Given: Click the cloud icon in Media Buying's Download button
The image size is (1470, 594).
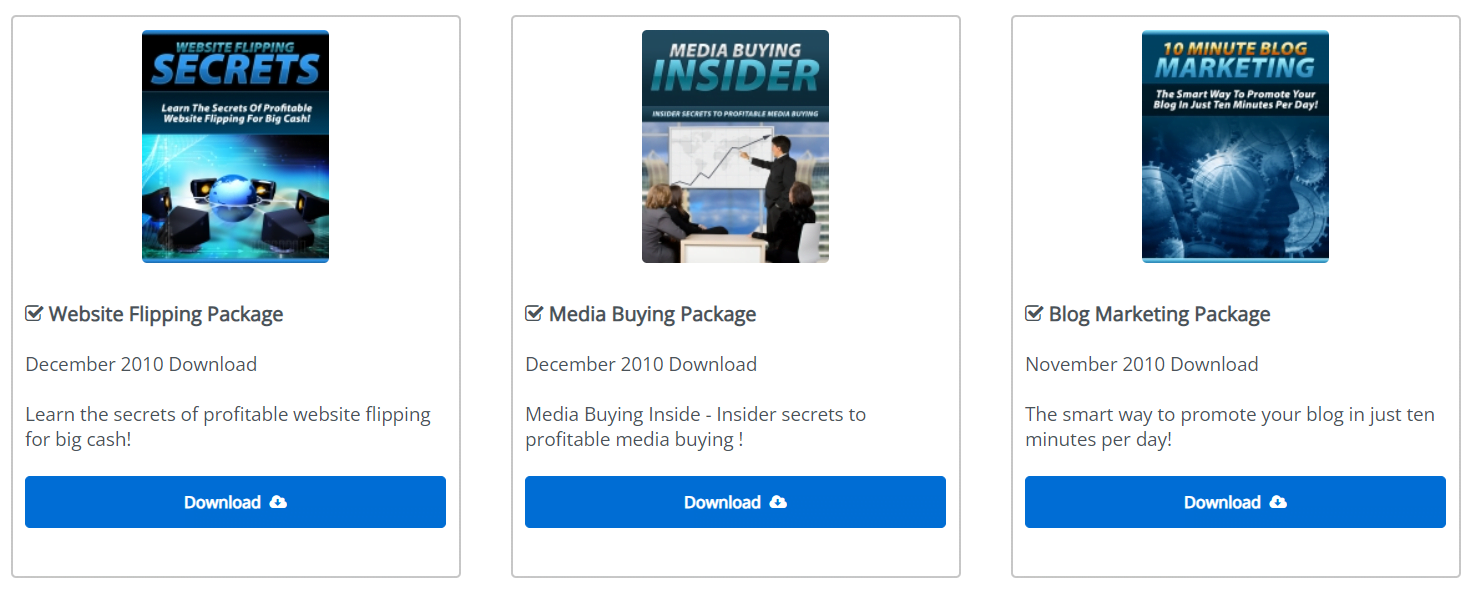Looking at the screenshot, I should pos(779,502).
